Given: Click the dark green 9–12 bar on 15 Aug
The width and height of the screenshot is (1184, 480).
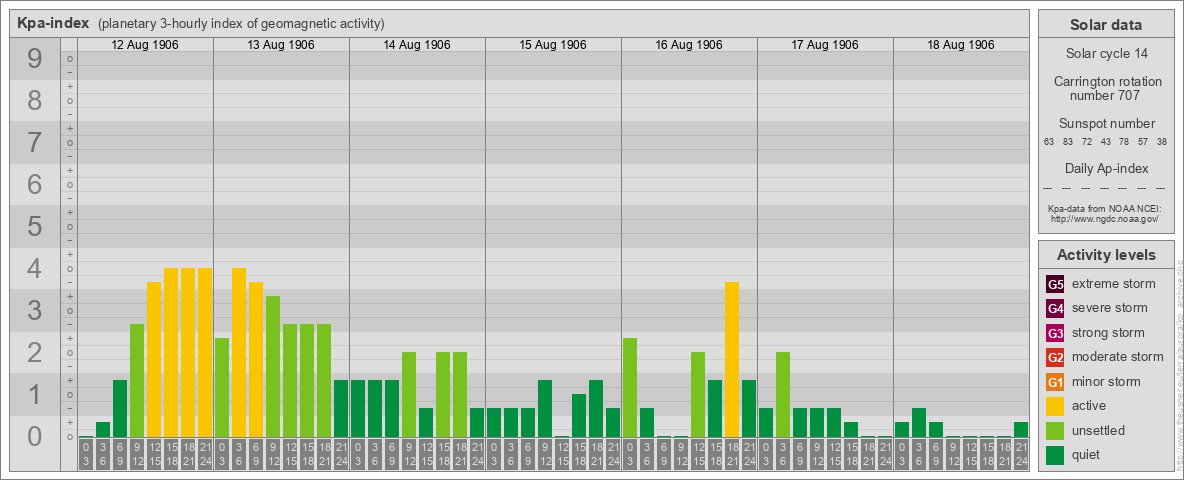Looking at the screenshot, I should click(x=544, y=409).
